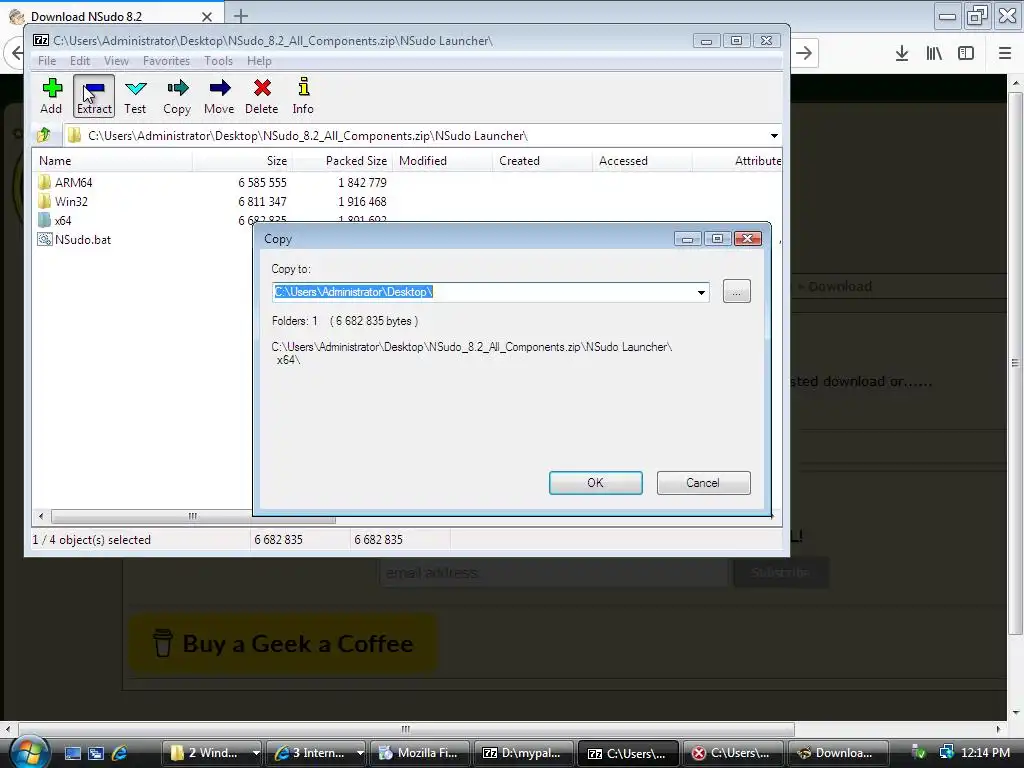Click the Move toolbar icon
The width and height of the screenshot is (1024, 768).
(219, 96)
